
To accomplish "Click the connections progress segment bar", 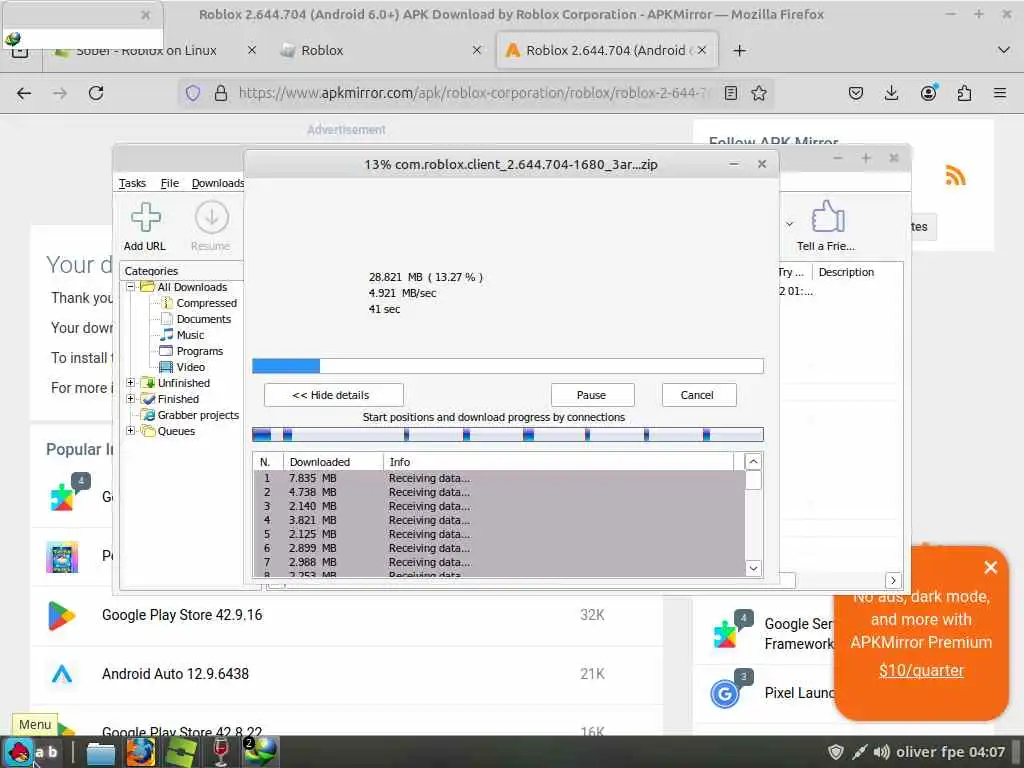I will [507, 435].
